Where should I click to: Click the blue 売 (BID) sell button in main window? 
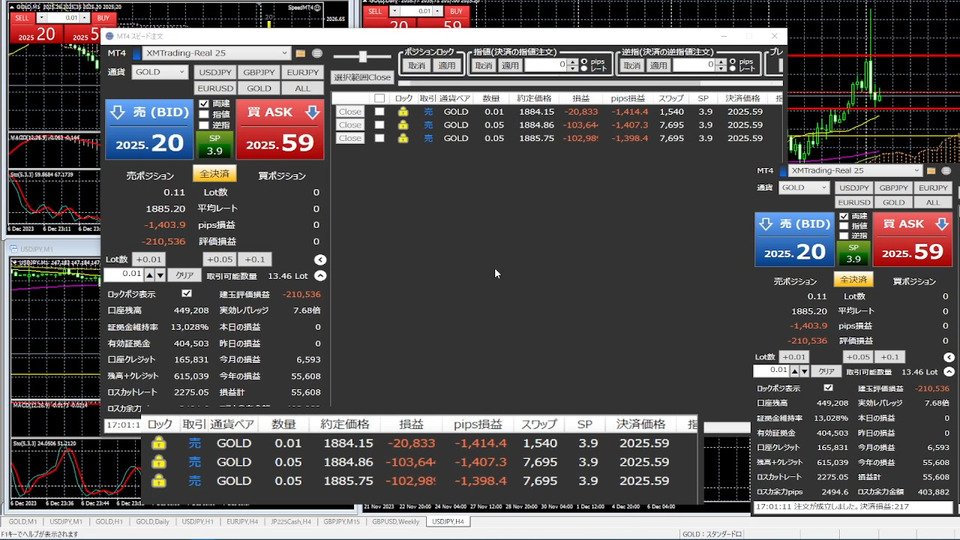(149, 130)
